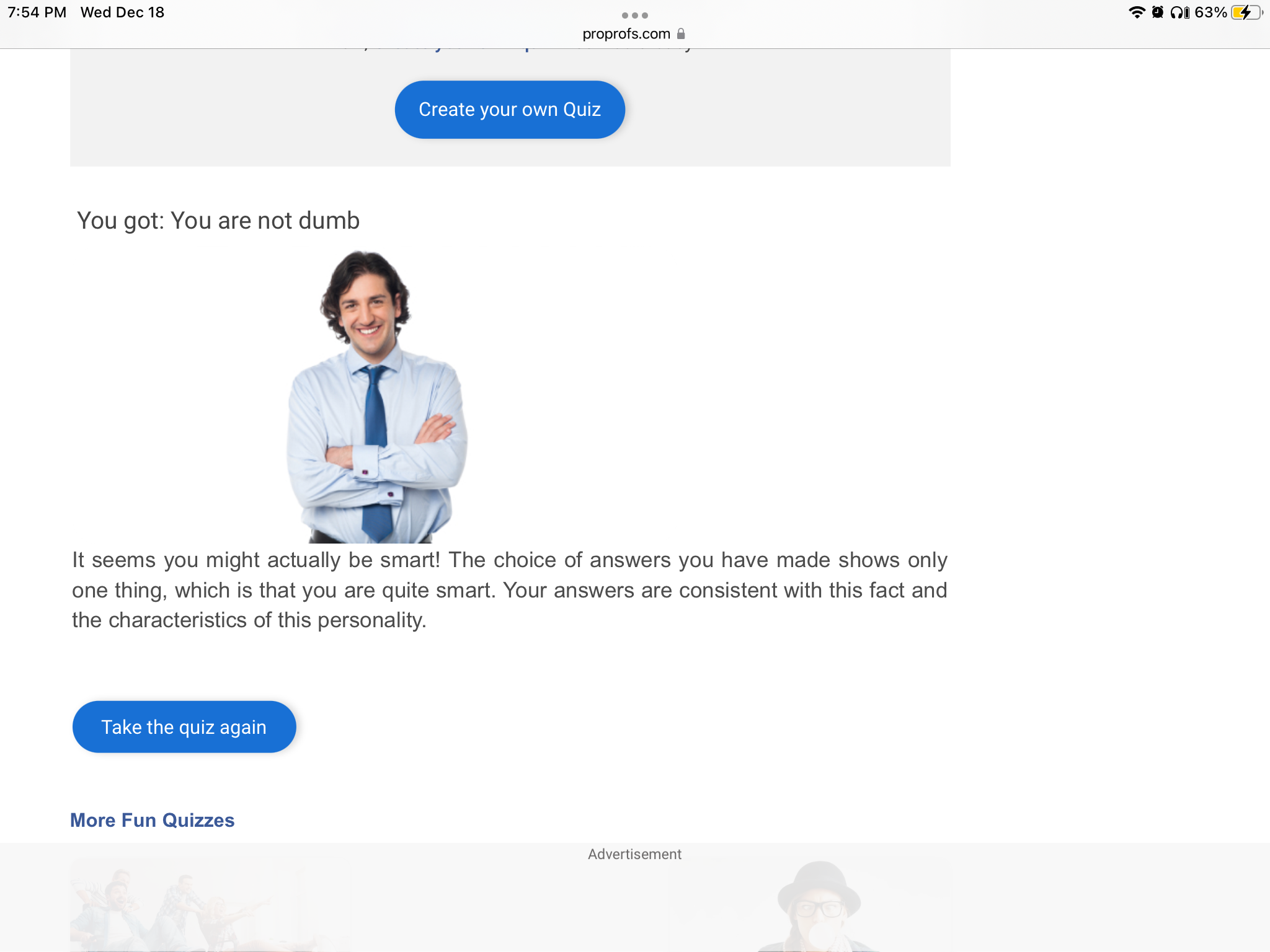
Task: Tap the 7:54 PM clock
Action: pyautogui.click(x=37, y=12)
